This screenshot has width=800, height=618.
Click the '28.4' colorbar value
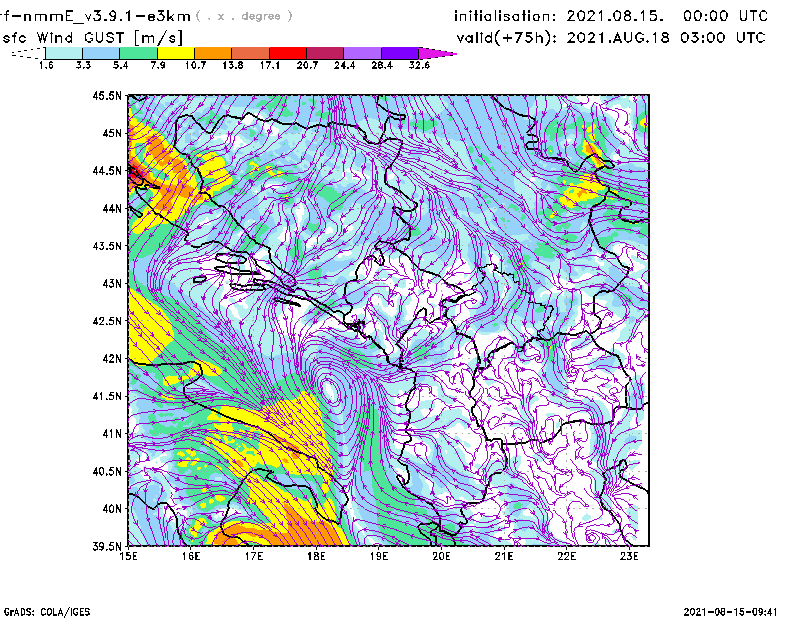(382, 65)
